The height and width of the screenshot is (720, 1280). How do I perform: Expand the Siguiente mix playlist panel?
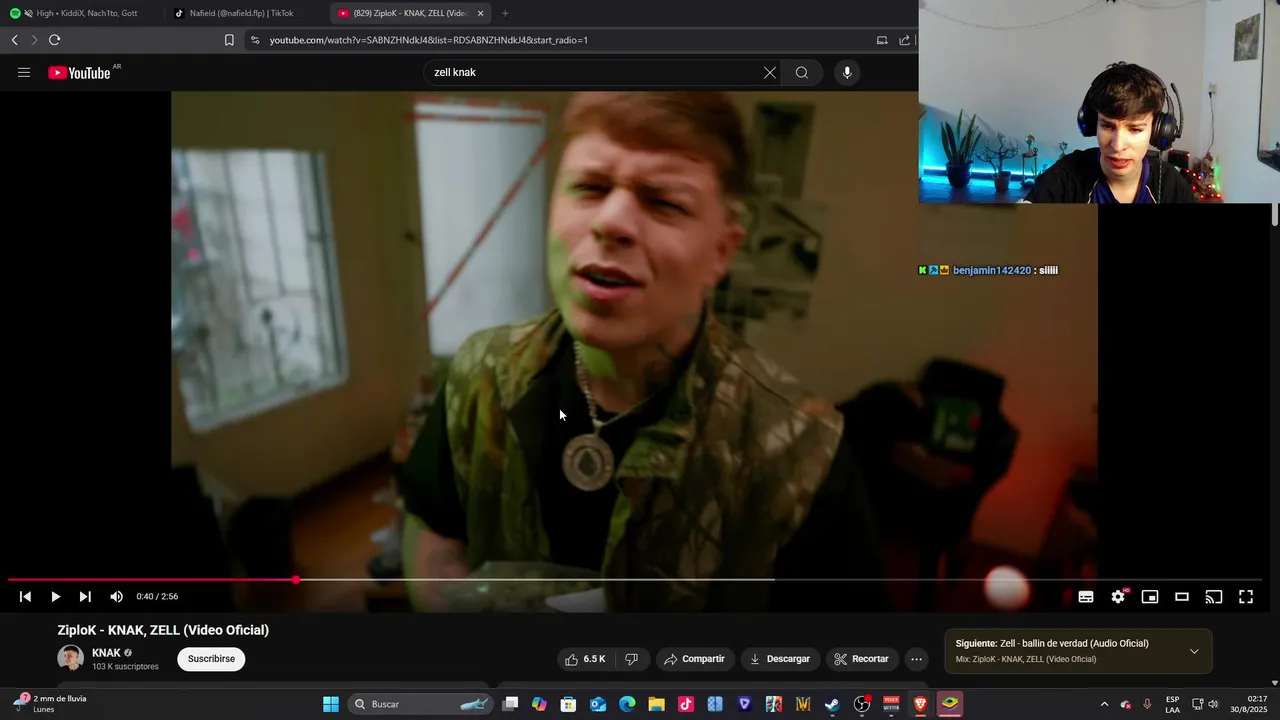pyautogui.click(x=1194, y=651)
